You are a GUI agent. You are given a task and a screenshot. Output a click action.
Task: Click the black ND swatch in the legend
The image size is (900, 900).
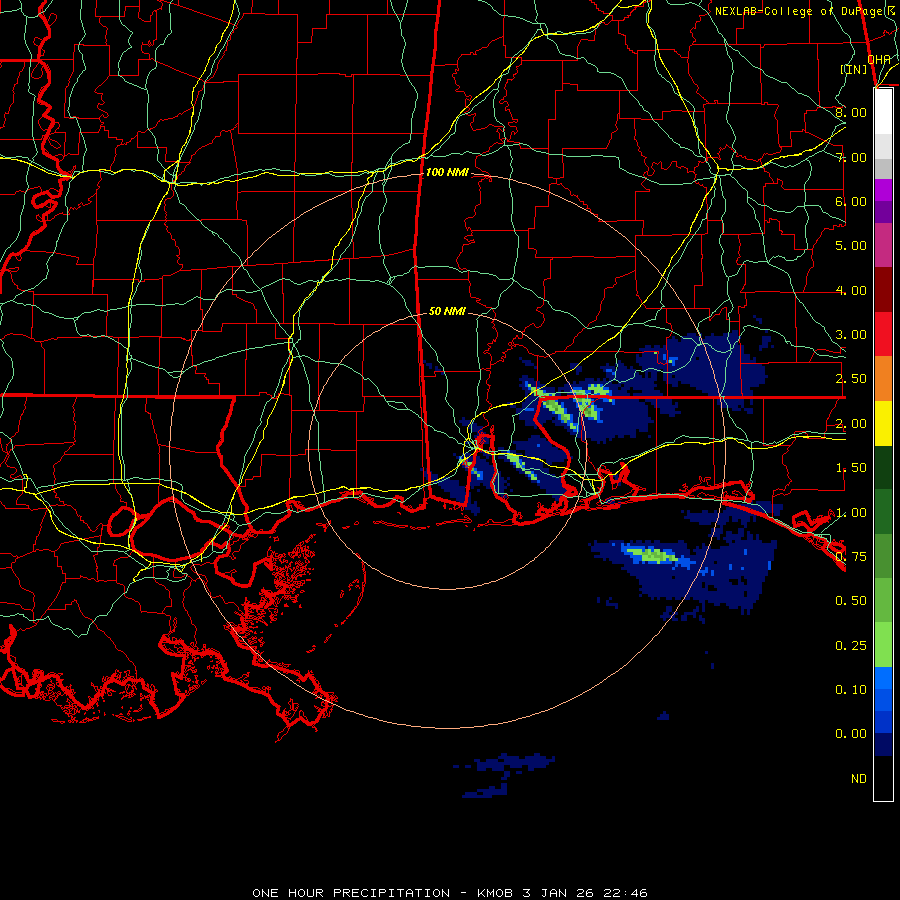pos(883,778)
